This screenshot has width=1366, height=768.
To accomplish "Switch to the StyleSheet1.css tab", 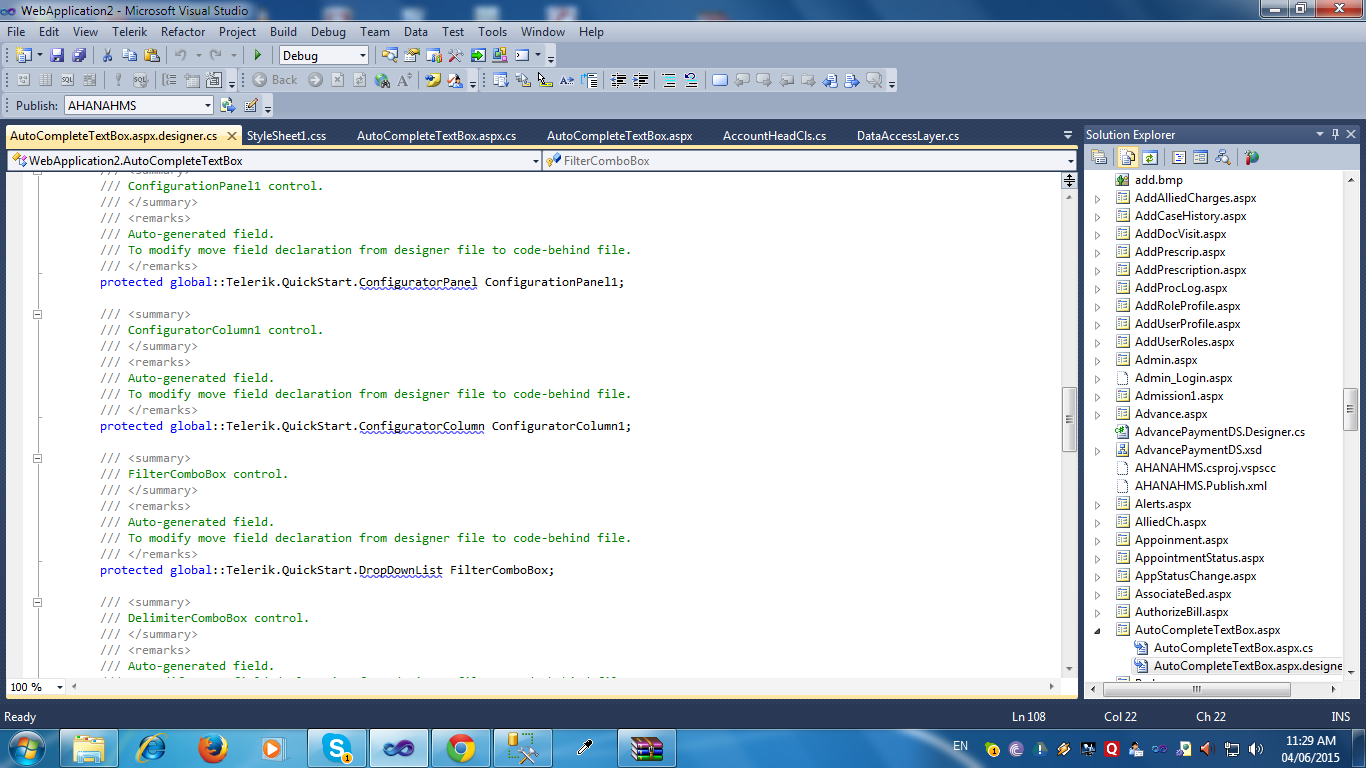I will [286, 136].
